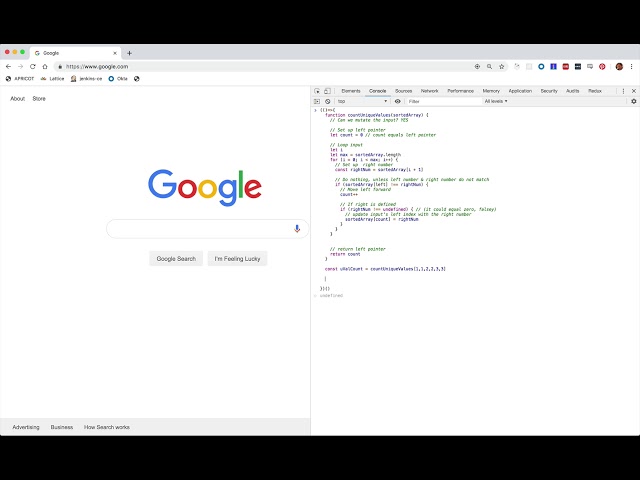Switch to the Redux tab
Image resolution: width=640 pixels, height=480 pixels.
tap(595, 91)
